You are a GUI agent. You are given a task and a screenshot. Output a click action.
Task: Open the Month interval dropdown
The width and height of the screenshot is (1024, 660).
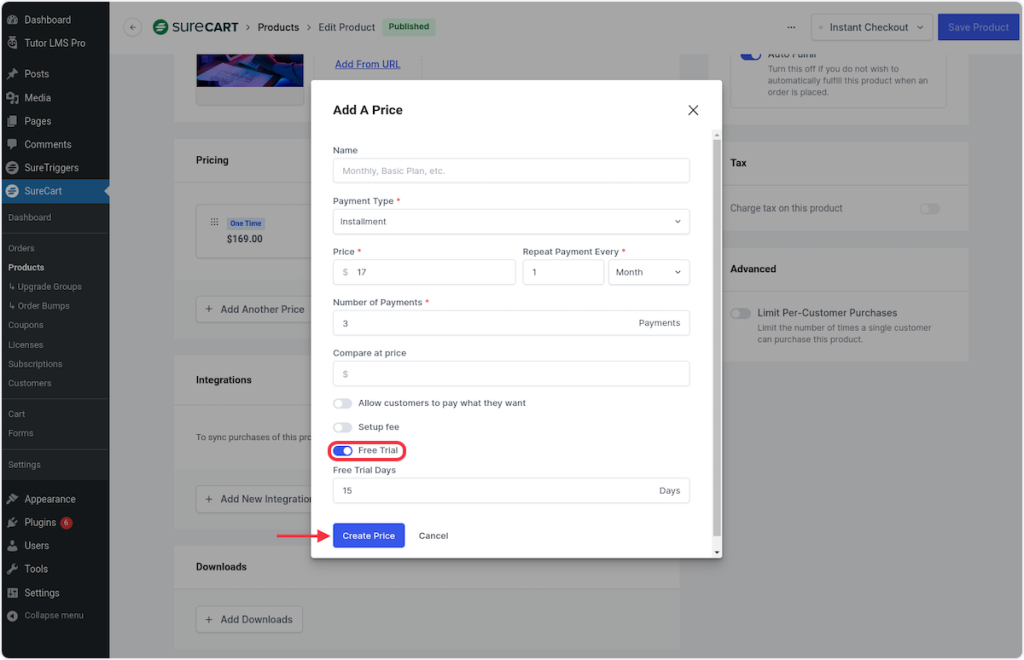(648, 272)
